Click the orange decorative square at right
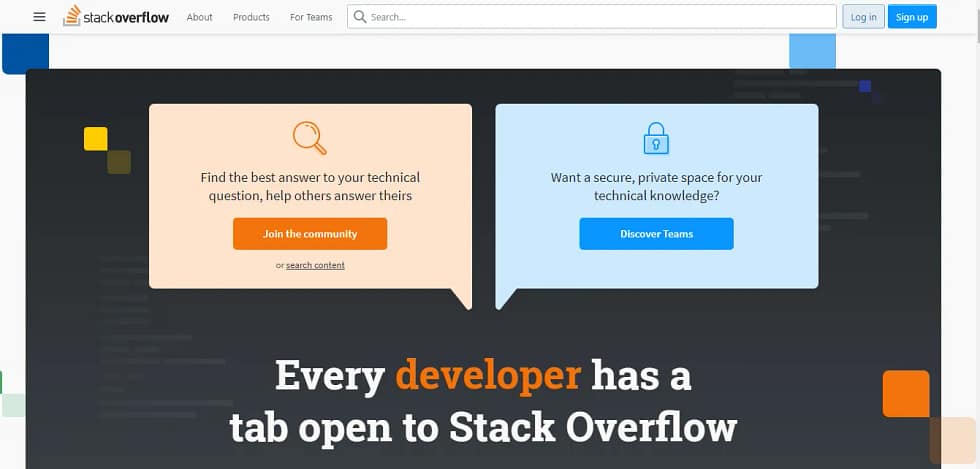 pyautogui.click(x=906, y=393)
